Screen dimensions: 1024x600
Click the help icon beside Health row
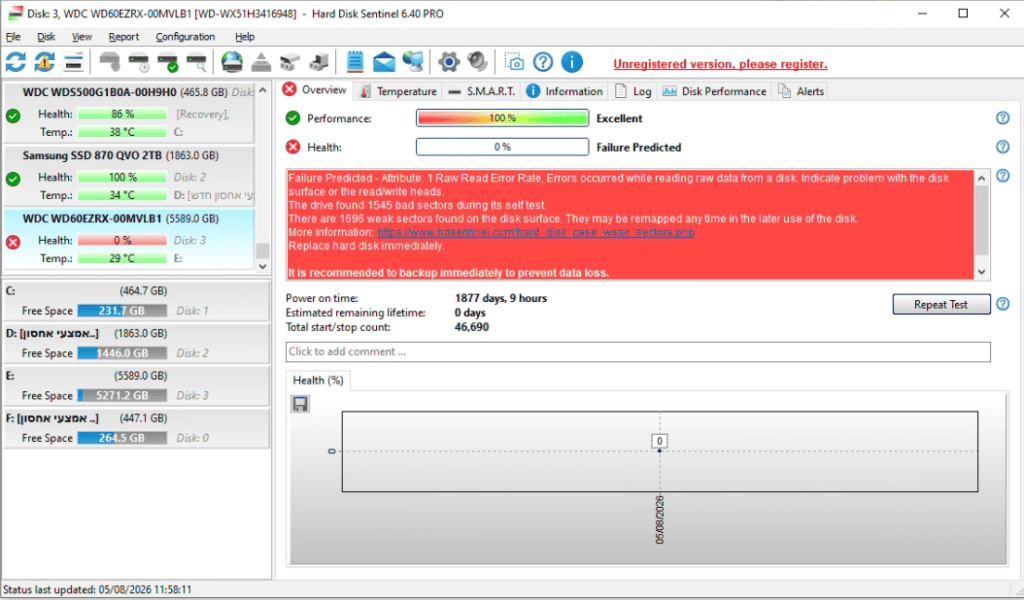tap(1003, 147)
